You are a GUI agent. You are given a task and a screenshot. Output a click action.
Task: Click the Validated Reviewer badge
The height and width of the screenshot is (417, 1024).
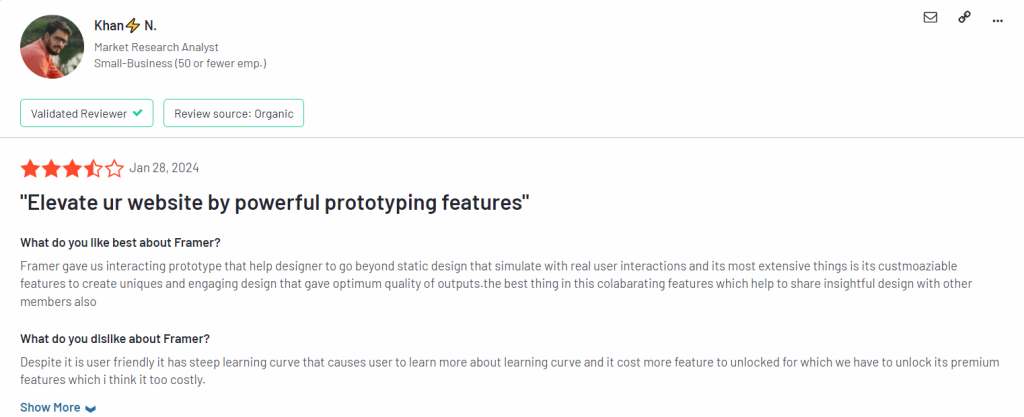tap(87, 113)
